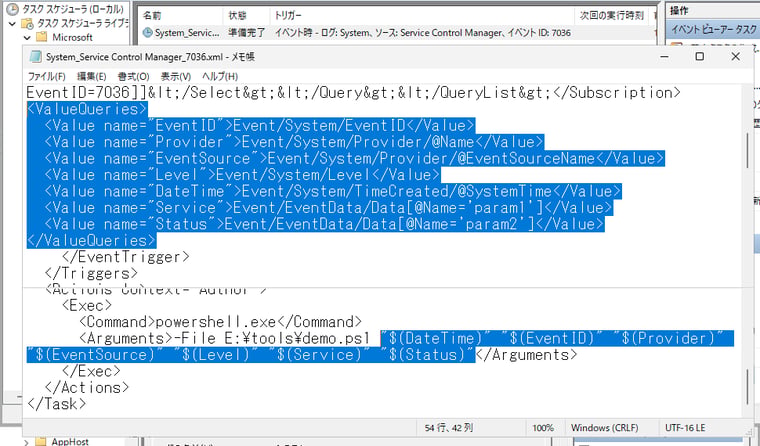Click the </ValueQueries> closing tag
The height and width of the screenshot is (446, 760).
(x=91, y=241)
